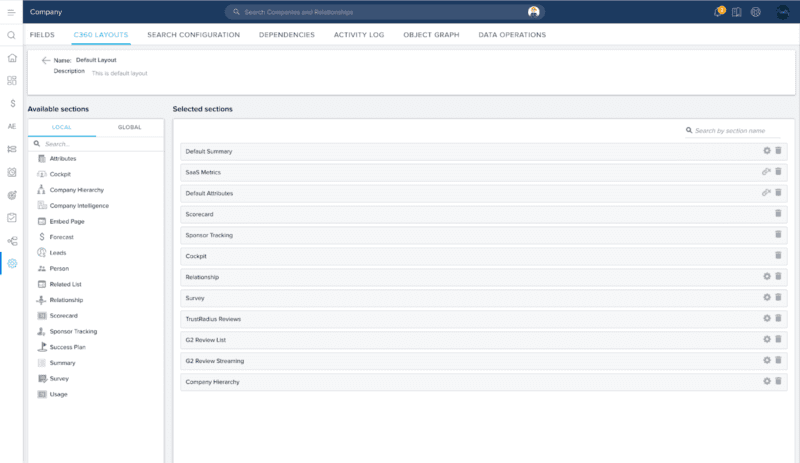Click the administration gear in left sidebar
Image resolution: width=800 pixels, height=463 pixels.
[11, 264]
